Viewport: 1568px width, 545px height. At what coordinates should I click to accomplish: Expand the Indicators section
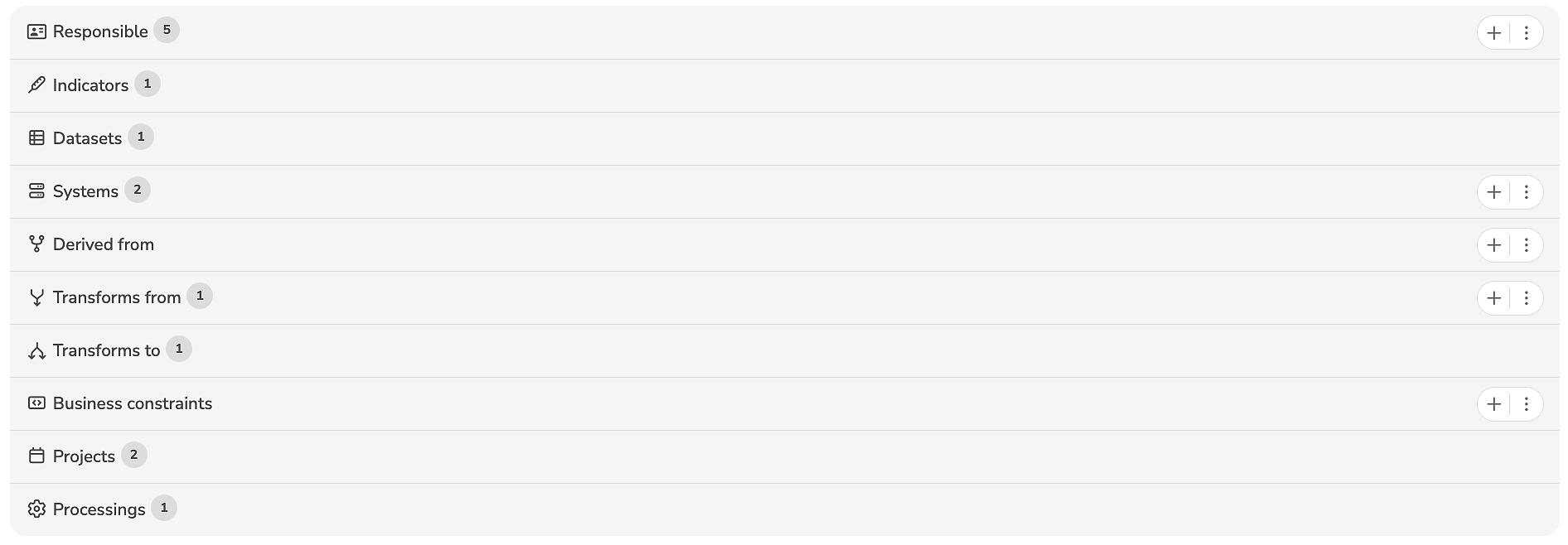coord(90,85)
